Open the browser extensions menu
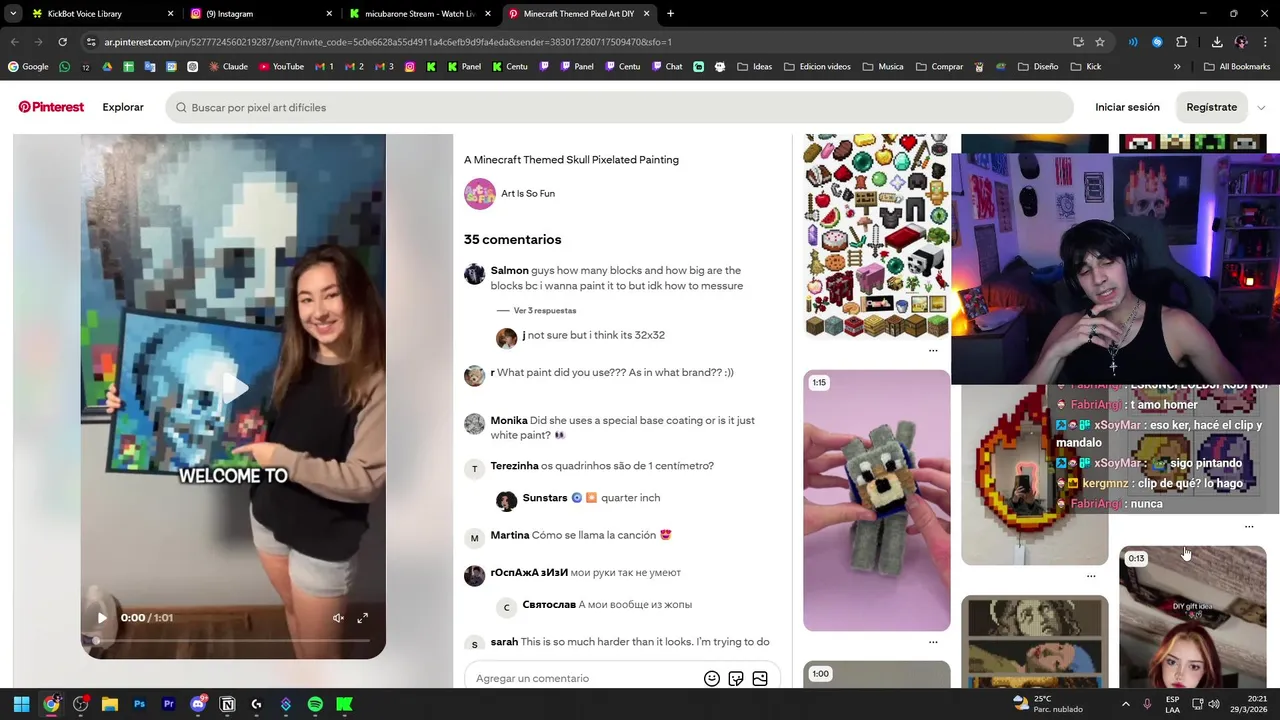Image resolution: width=1280 pixels, height=720 pixels. click(1182, 42)
